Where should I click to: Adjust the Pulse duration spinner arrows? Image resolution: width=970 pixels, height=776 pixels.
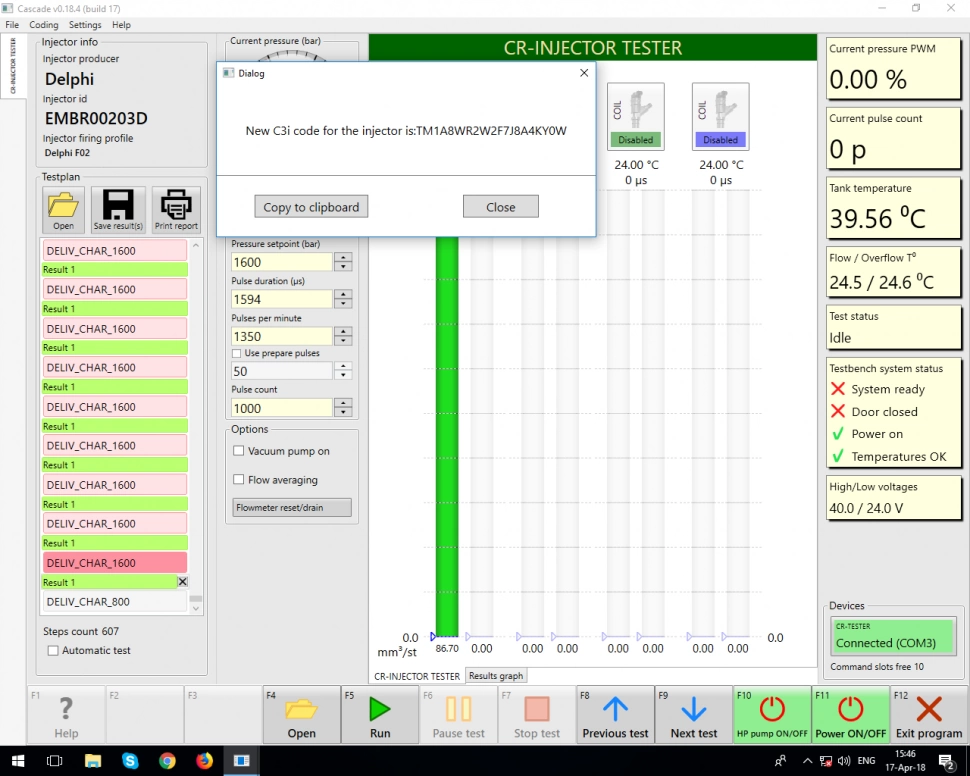[x=343, y=299]
